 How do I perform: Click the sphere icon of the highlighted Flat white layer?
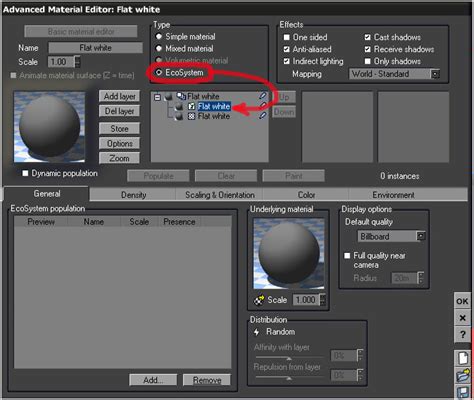[x=179, y=106]
